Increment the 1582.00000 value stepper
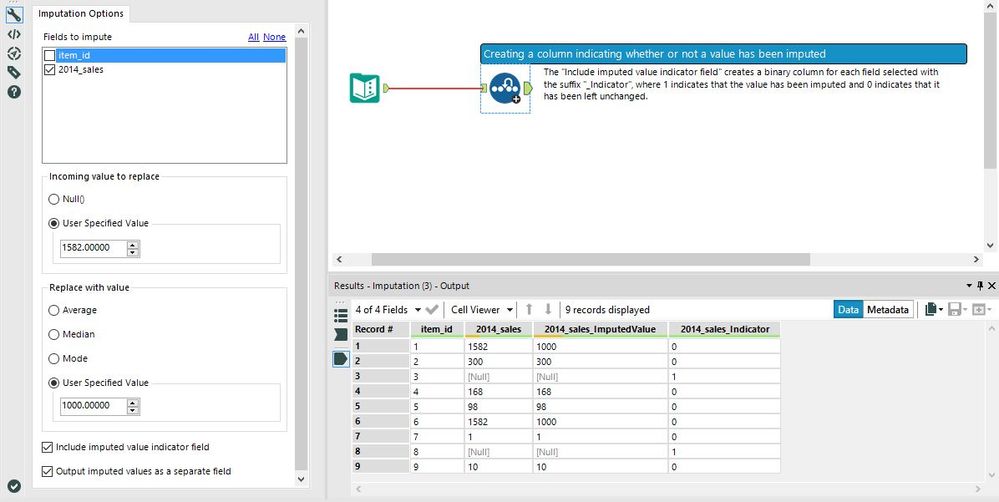Viewport: 999px width, 502px height. pos(133,245)
